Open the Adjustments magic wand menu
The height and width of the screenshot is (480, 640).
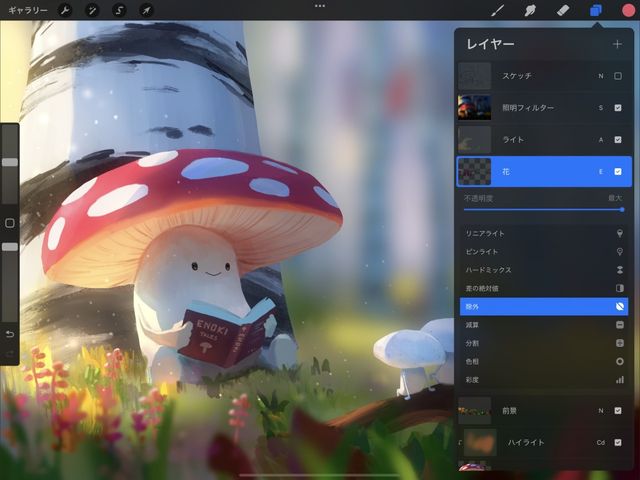point(92,10)
